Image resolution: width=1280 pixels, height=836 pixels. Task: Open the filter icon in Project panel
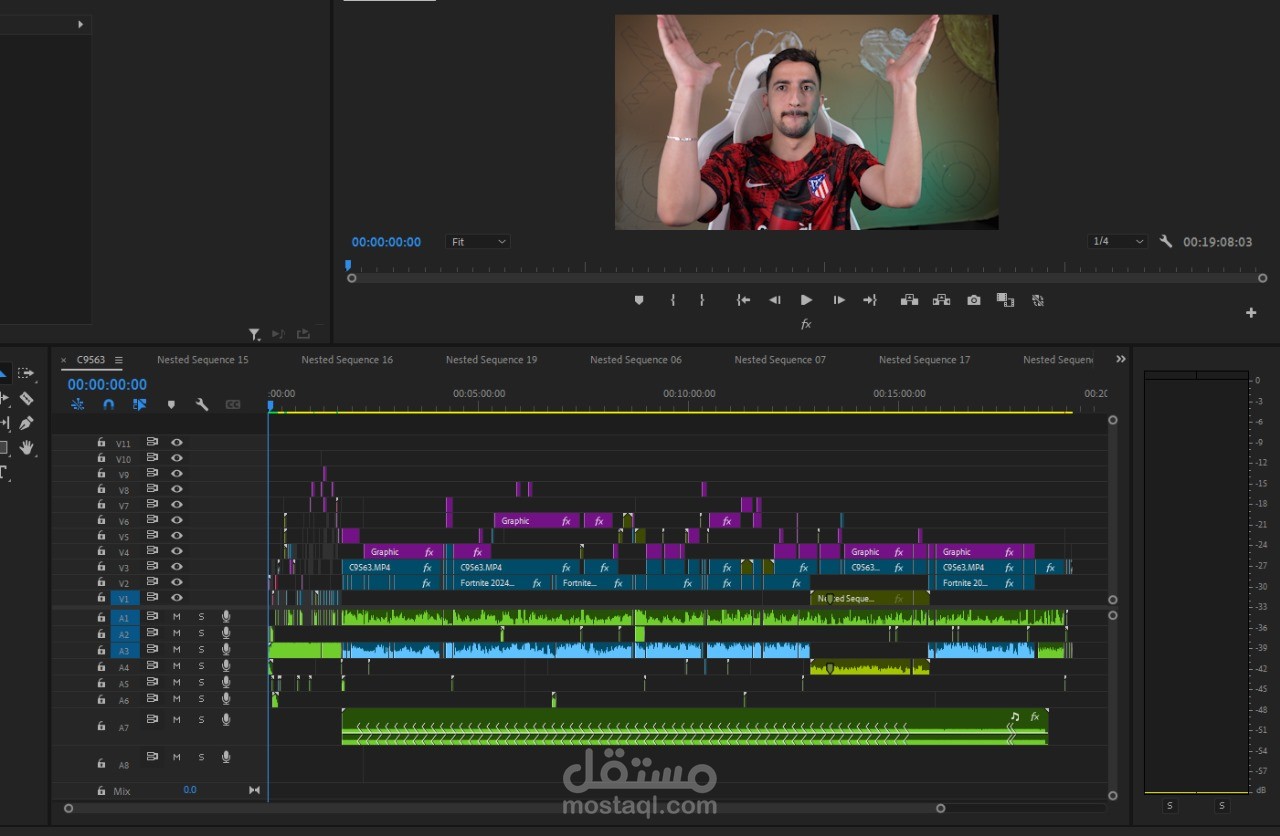(x=254, y=335)
